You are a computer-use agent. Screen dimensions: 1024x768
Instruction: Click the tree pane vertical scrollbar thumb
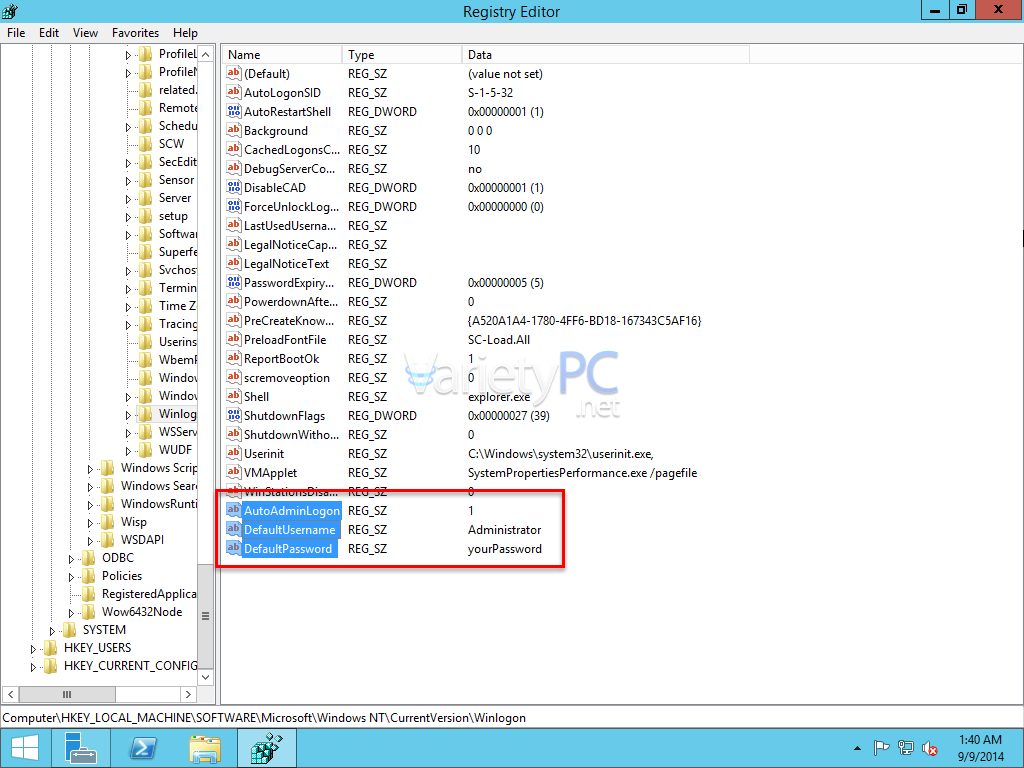click(206, 615)
